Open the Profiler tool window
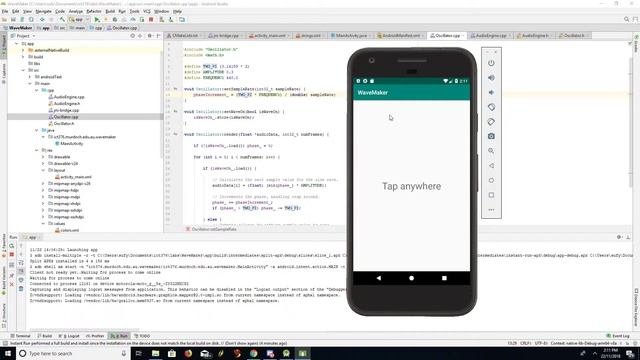640x360 pixels. (x=95, y=336)
